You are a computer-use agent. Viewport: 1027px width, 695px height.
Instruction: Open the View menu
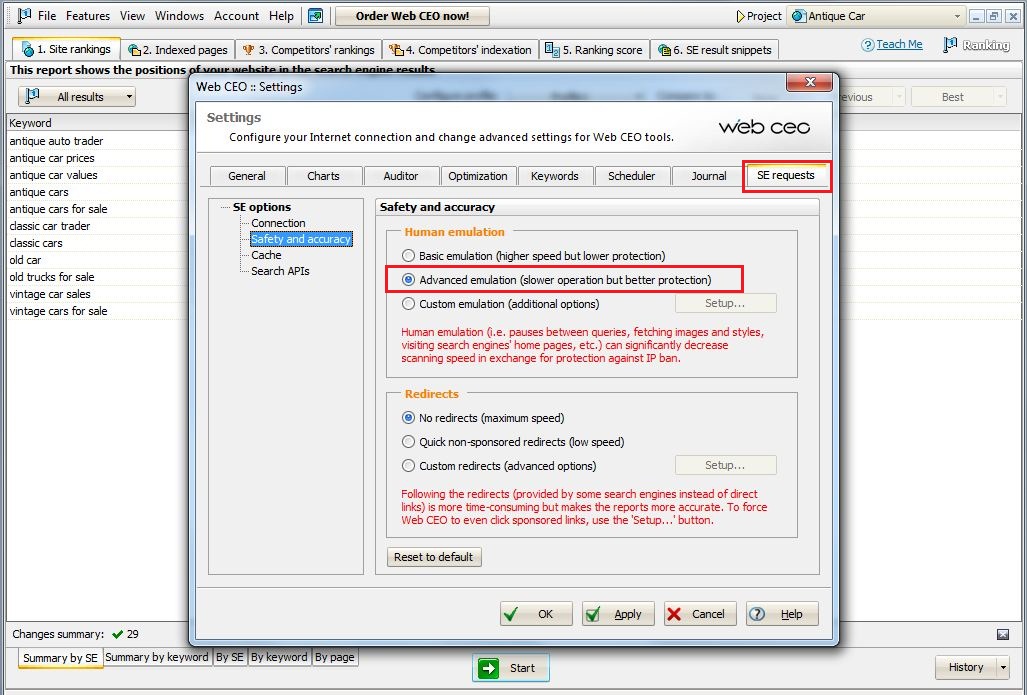pos(132,16)
